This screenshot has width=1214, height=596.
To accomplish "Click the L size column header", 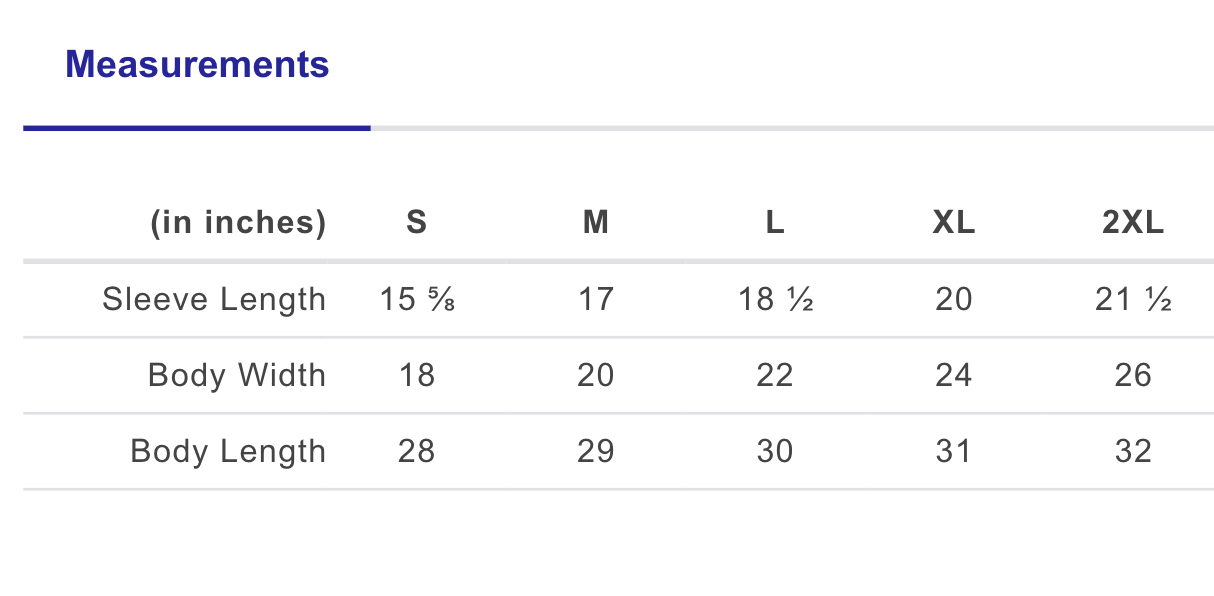I will [775, 223].
